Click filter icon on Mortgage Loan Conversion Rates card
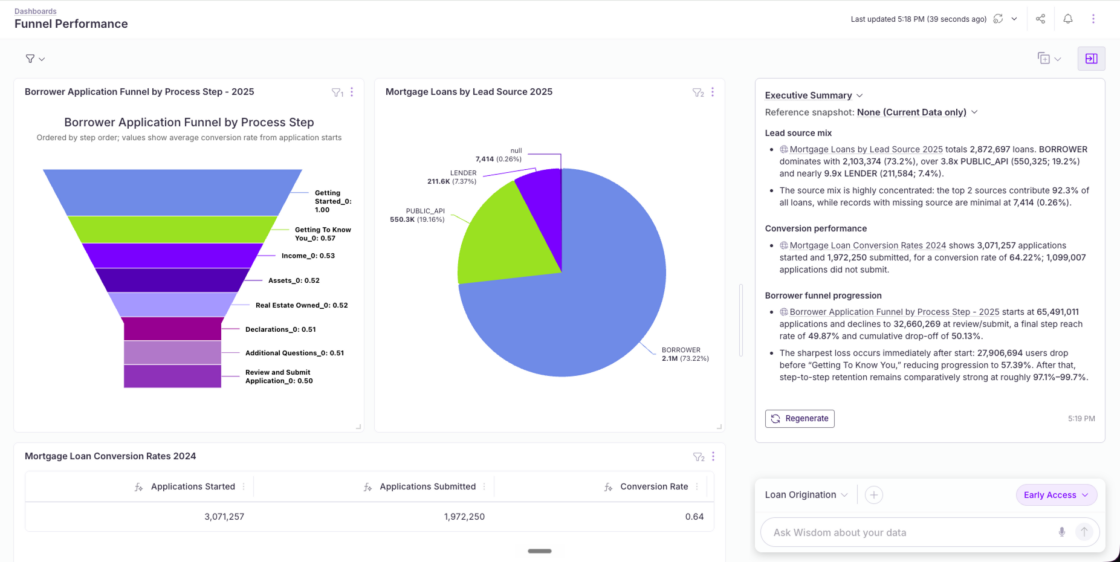The width and height of the screenshot is (1120, 562). click(x=699, y=456)
